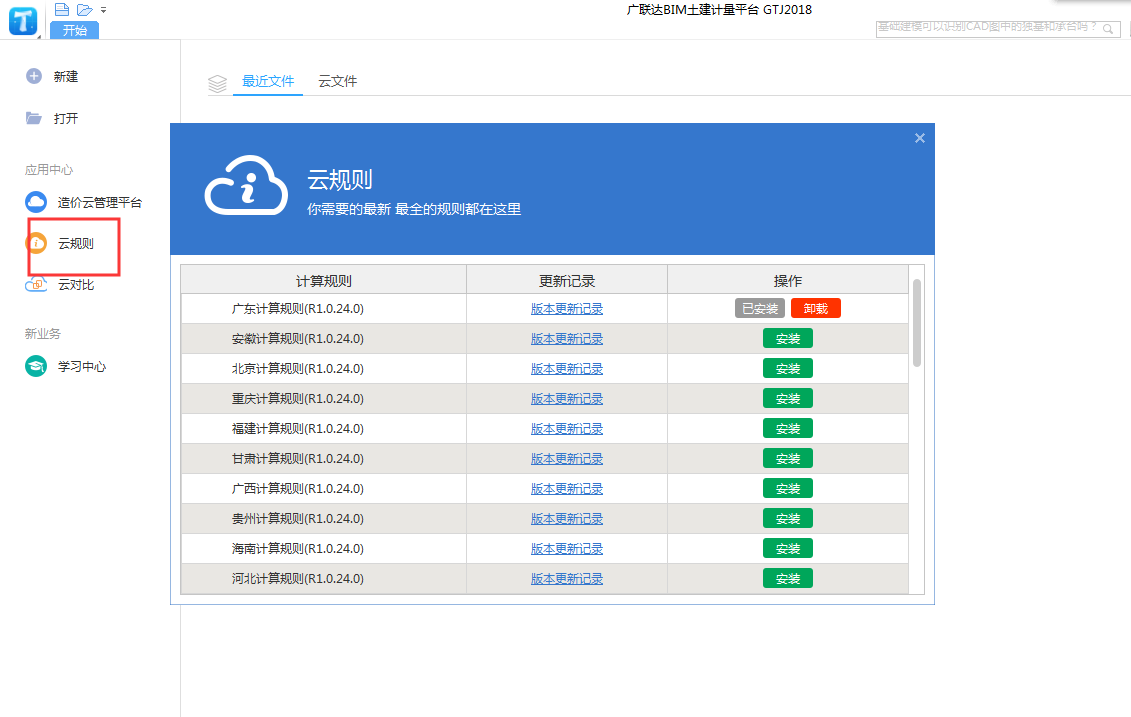Select the 福建计算规则(R1.0.24.0) row name

pyautogui.click(x=298, y=428)
